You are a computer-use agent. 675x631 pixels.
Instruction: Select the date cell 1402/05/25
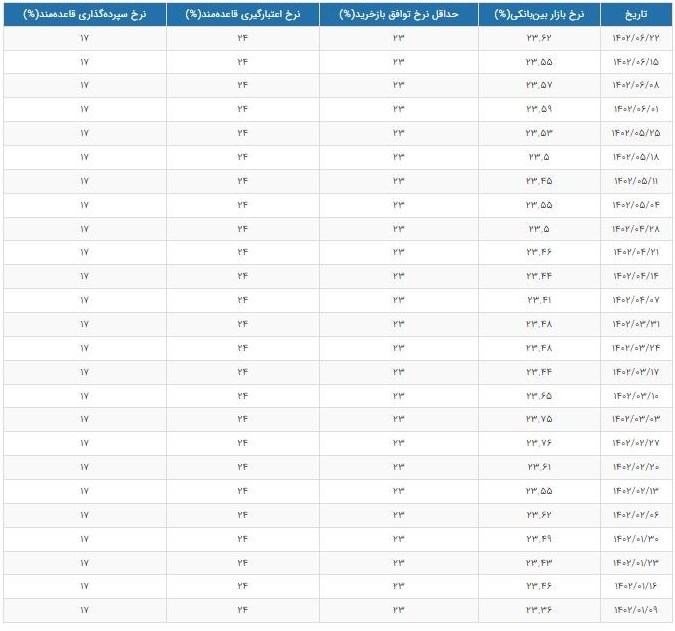[x=636, y=133]
